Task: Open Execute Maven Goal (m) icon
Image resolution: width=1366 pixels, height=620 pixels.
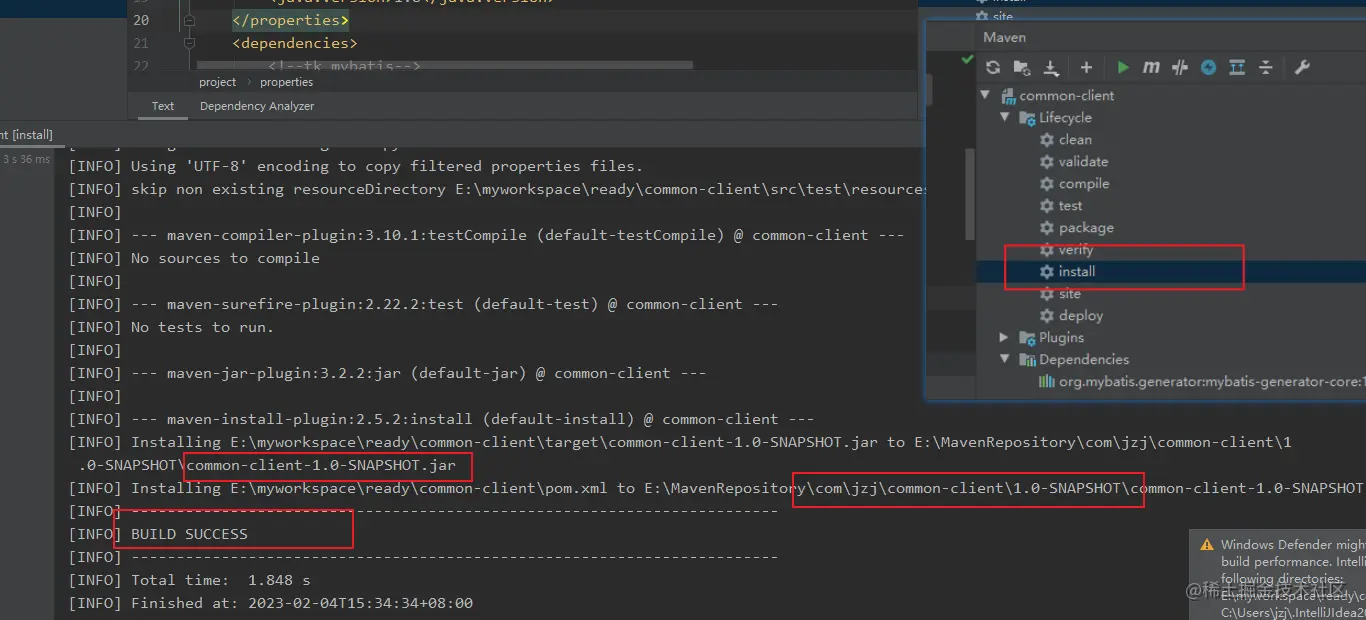Action: pyautogui.click(x=1151, y=67)
